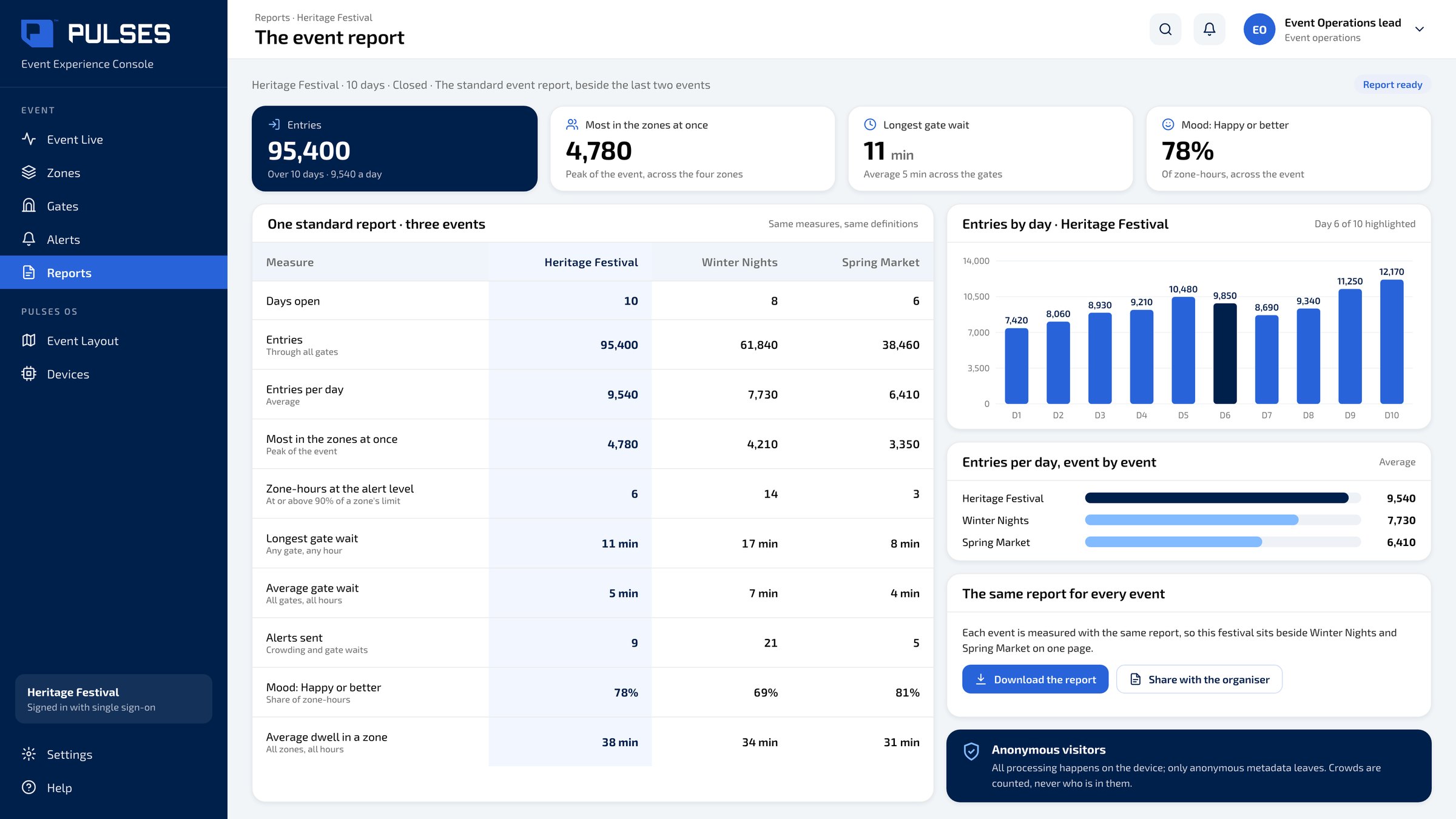Select the D10 bar labeled 12,170
Screen dimensions: 1456x819
(1392, 342)
